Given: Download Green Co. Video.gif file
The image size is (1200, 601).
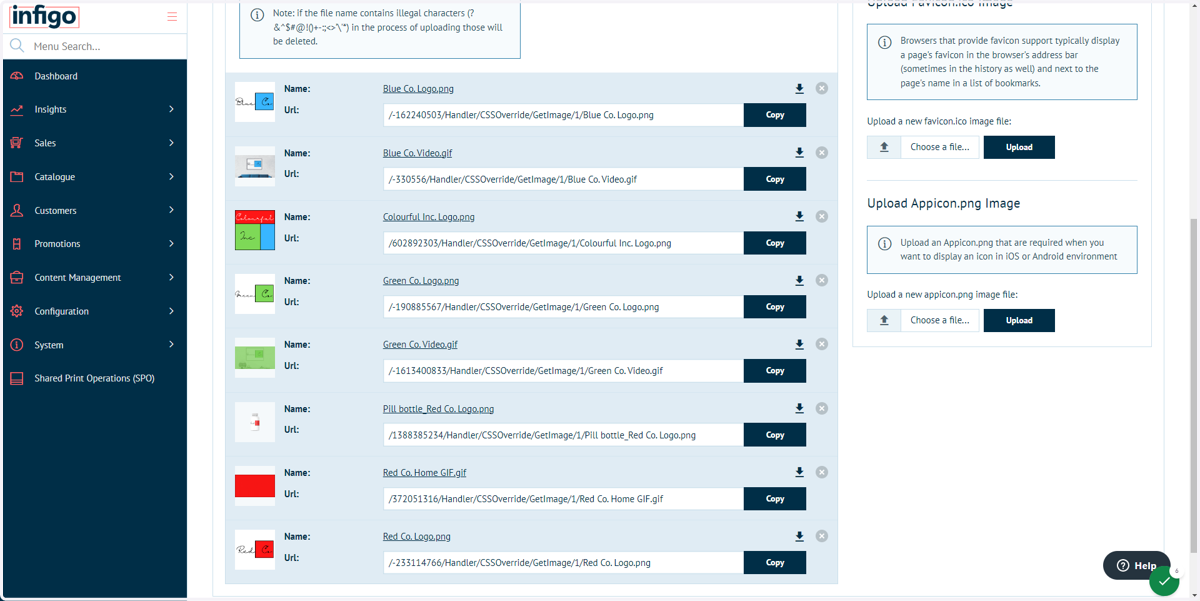Looking at the screenshot, I should tap(799, 345).
